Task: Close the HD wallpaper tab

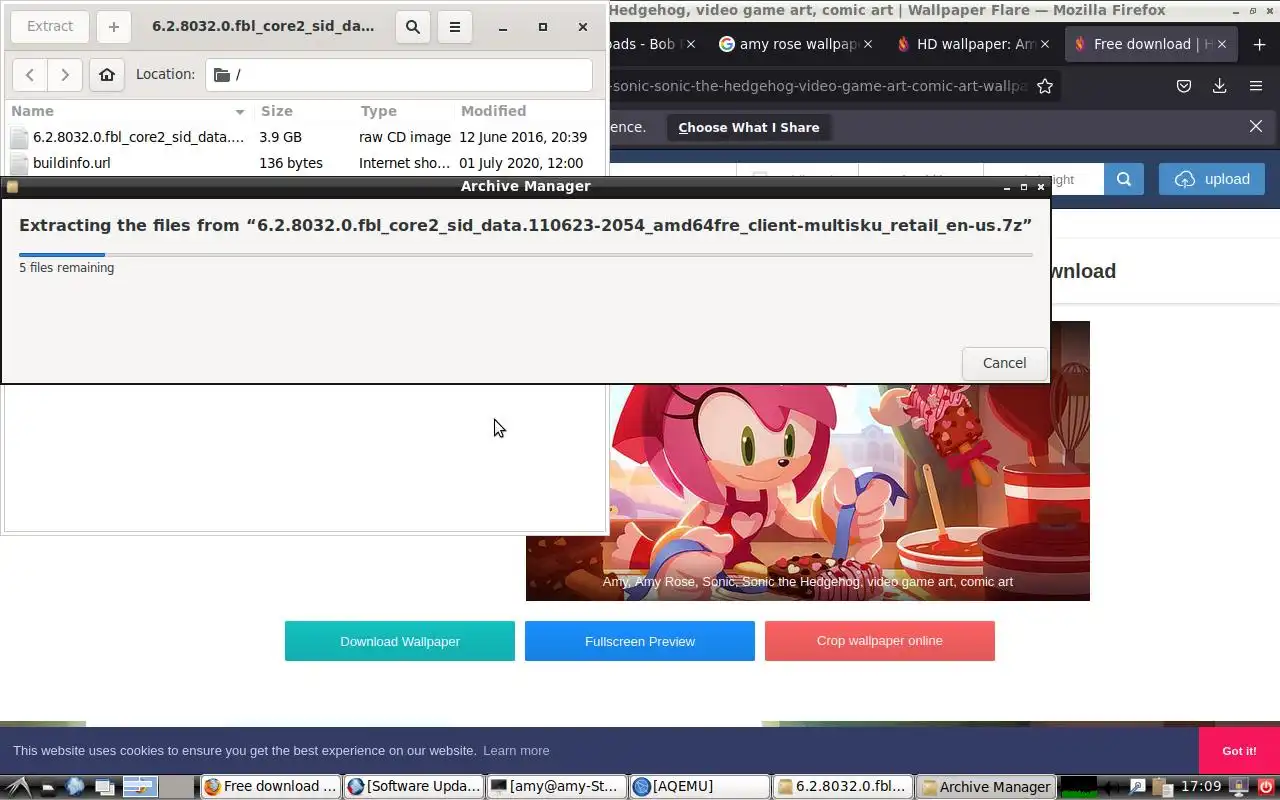Action: (1046, 44)
